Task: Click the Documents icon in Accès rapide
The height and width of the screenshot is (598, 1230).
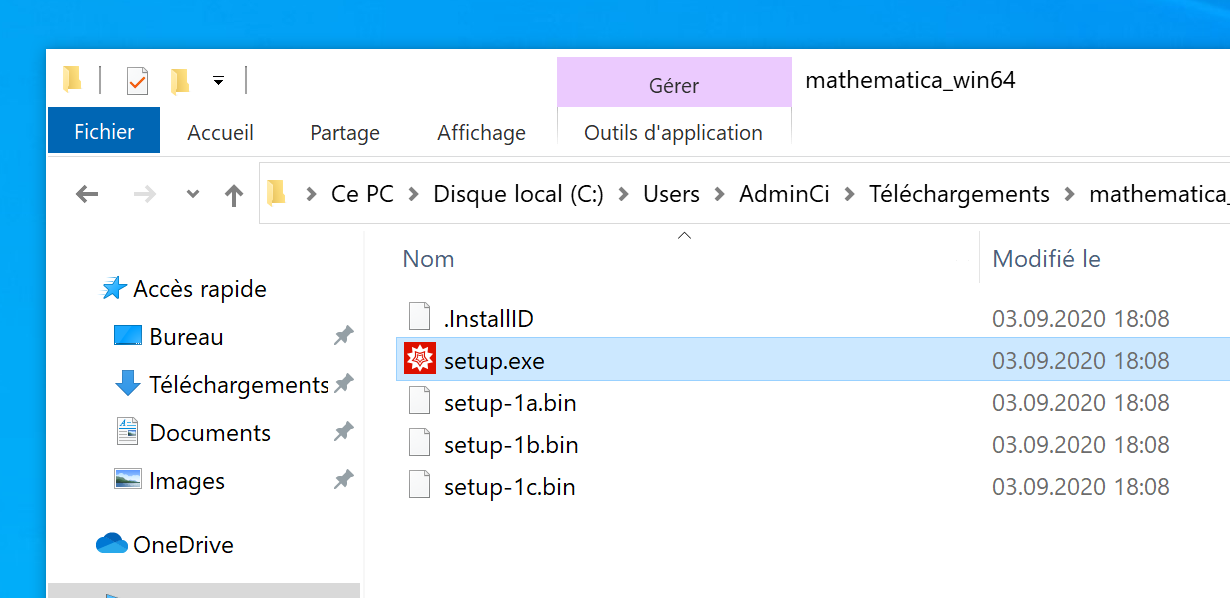Action: tap(127, 432)
